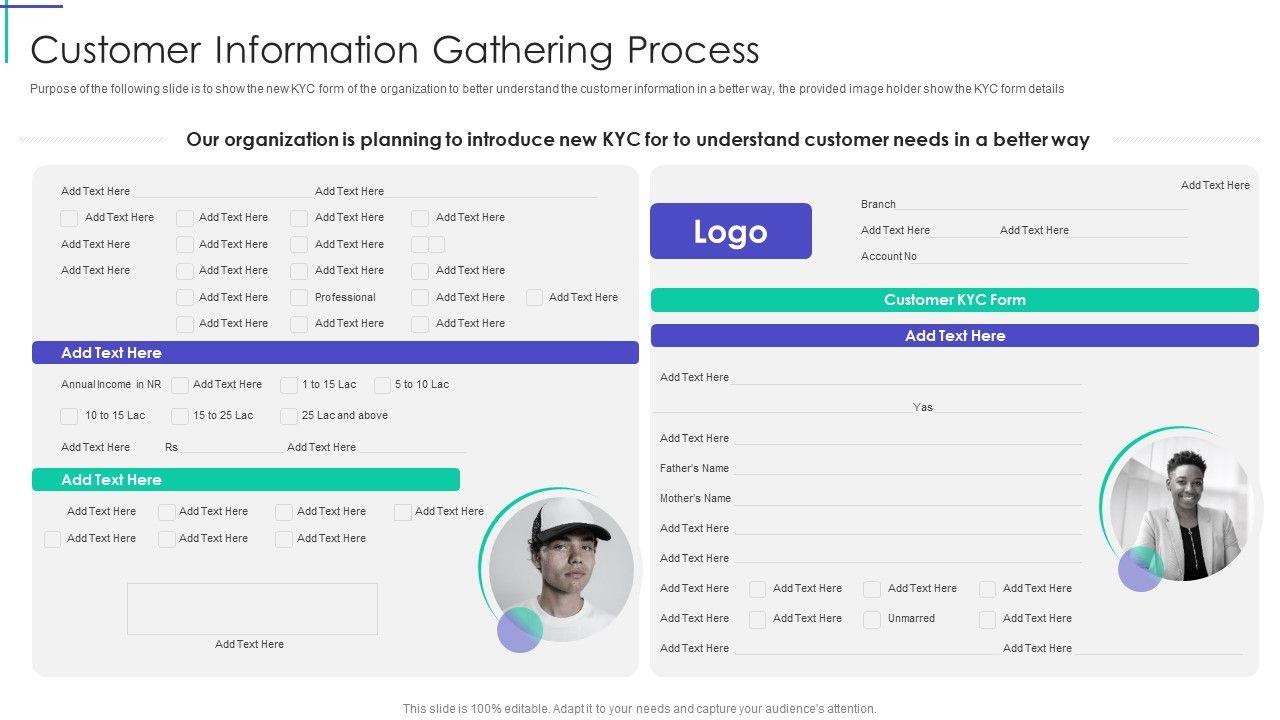1280x720 pixels.
Task: Click the empty signature box
Action: [x=252, y=609]
